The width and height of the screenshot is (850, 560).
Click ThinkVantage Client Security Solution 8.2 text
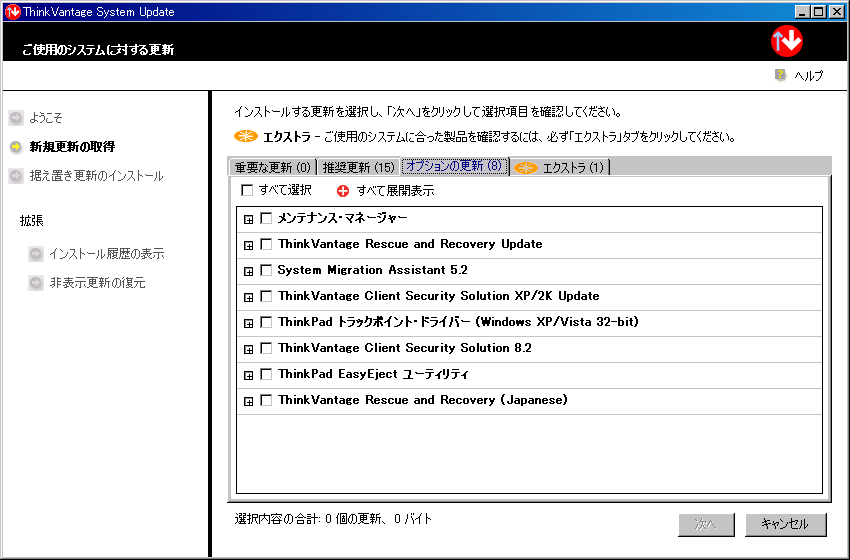click(x=405, y=348)
